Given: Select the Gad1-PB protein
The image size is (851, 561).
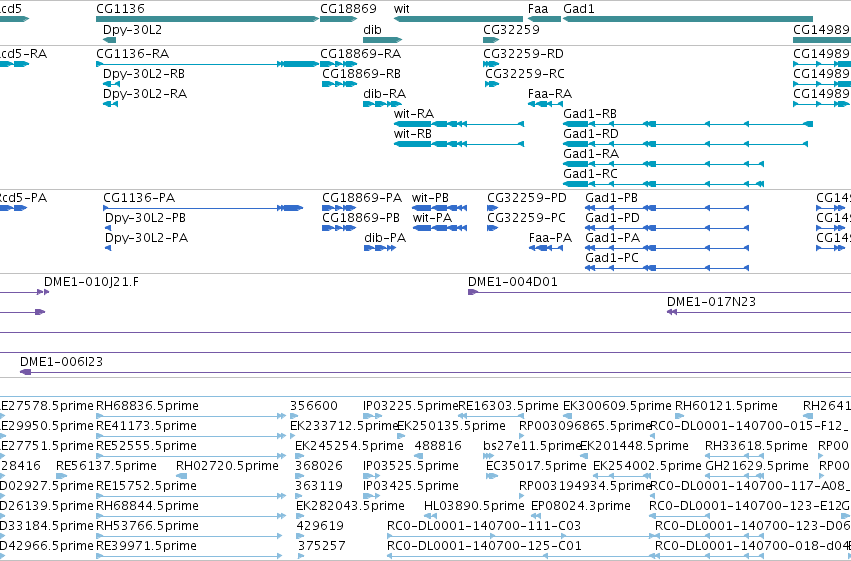Looking at the screenshot, I should [x=667, y=208].
